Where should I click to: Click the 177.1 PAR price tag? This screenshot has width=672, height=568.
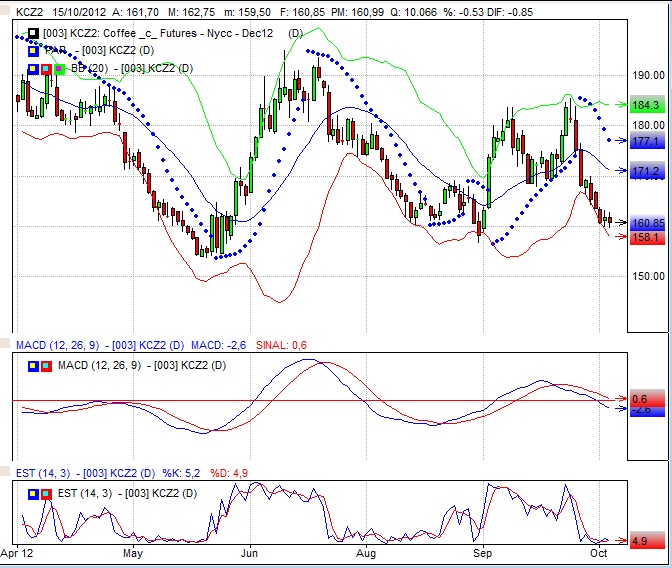pos(646,142)
